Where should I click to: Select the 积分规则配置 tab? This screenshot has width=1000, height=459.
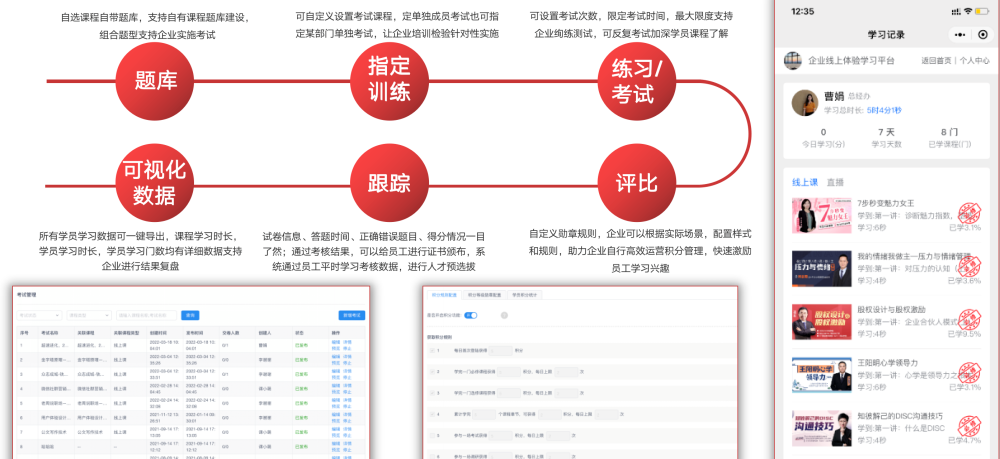coord(445,295)
